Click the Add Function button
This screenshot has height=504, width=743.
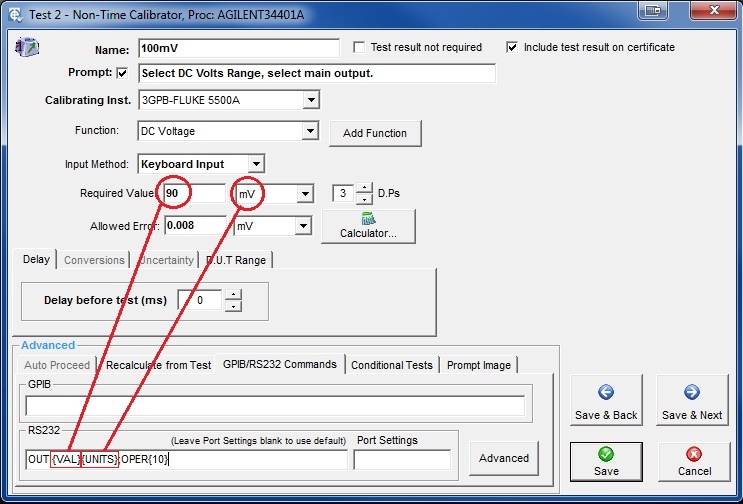point(375,133)
